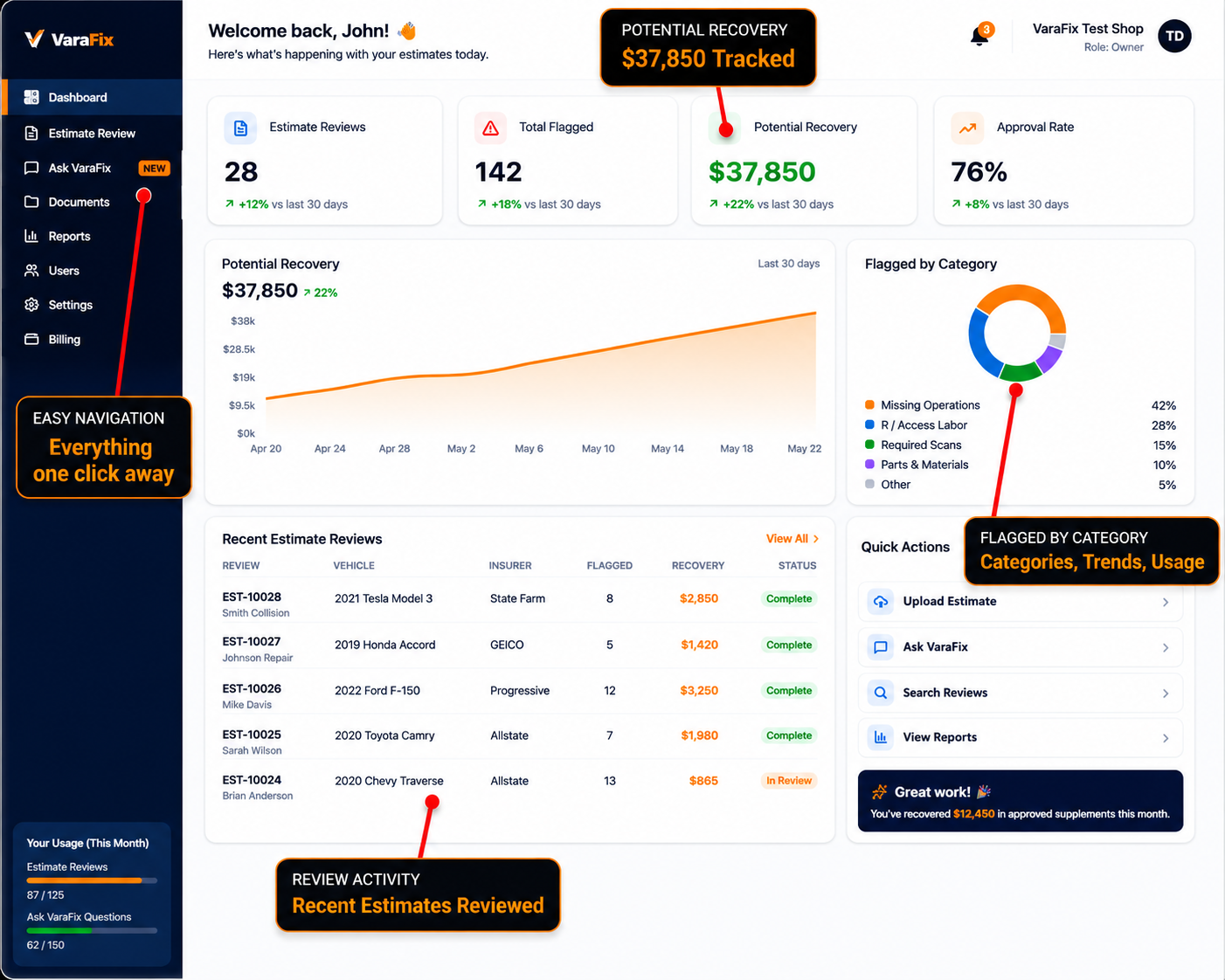The height and width of the screenshot is (980, 1225).
Task: Open Last 30 days range selector
Action: coord(788,263)
